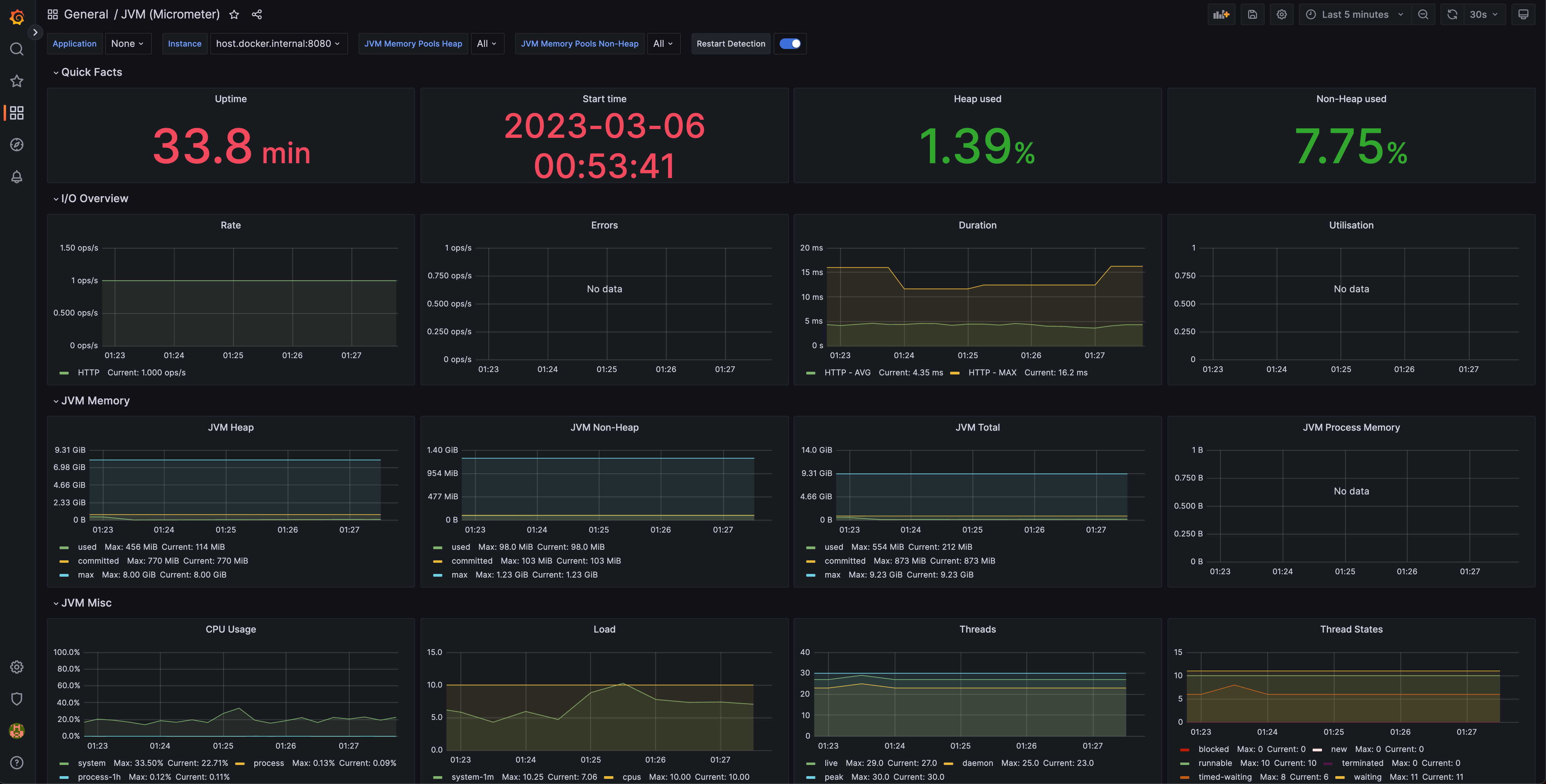Mark dashboard as favorite star

pyautogui.click(x=234, y=15)
